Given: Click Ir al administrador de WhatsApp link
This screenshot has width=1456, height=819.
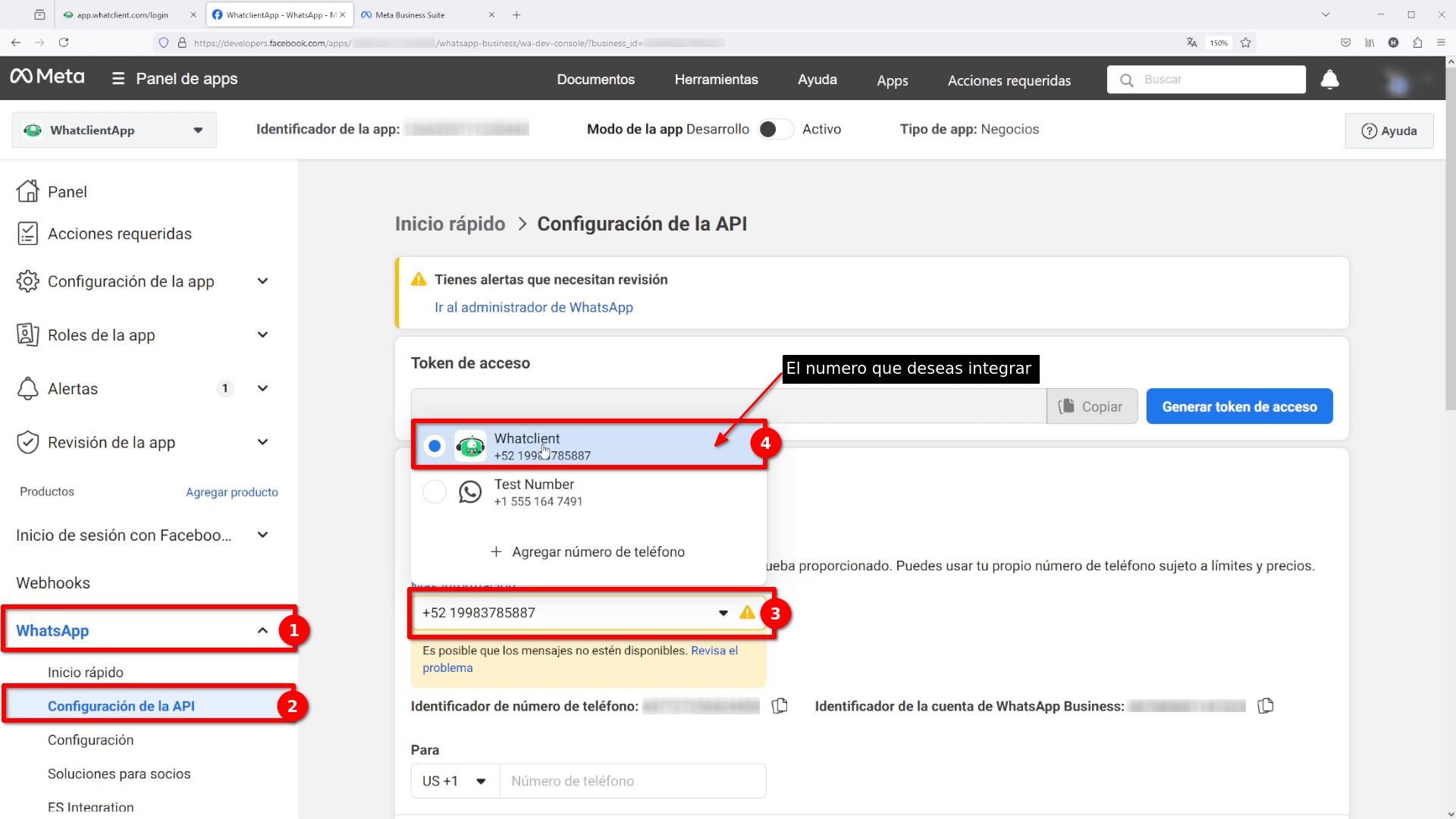Looking at the screenshot, I should click(x=533, y=307).
